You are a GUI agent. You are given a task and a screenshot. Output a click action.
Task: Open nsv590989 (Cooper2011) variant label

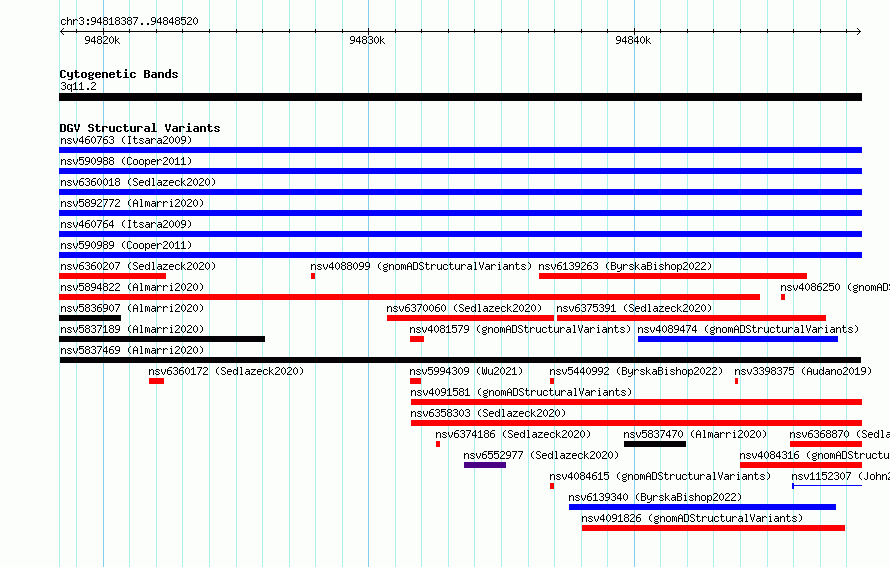(x=126, y=245)
